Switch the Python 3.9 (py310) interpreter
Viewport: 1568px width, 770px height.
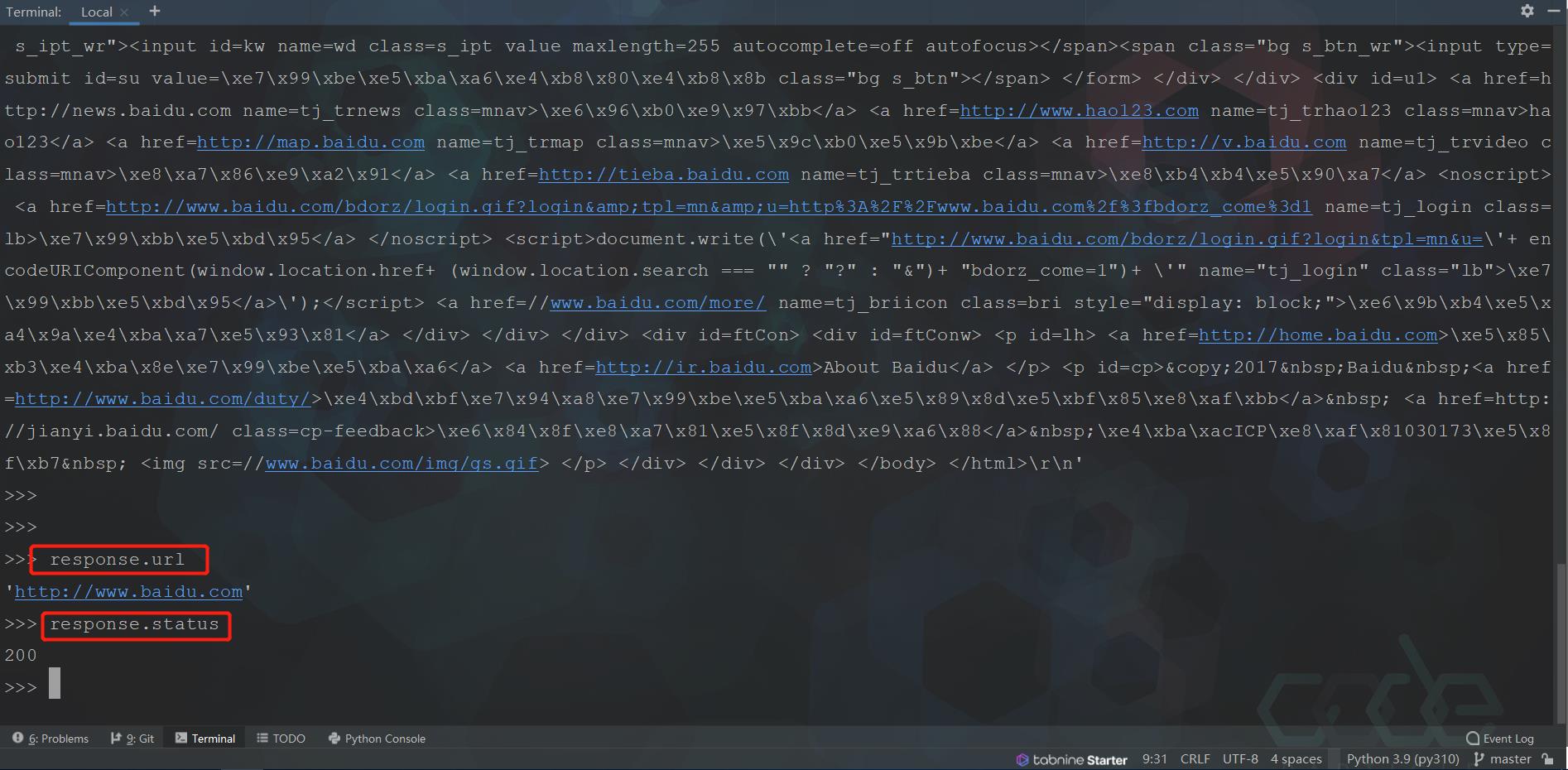tap(1403, 759)
